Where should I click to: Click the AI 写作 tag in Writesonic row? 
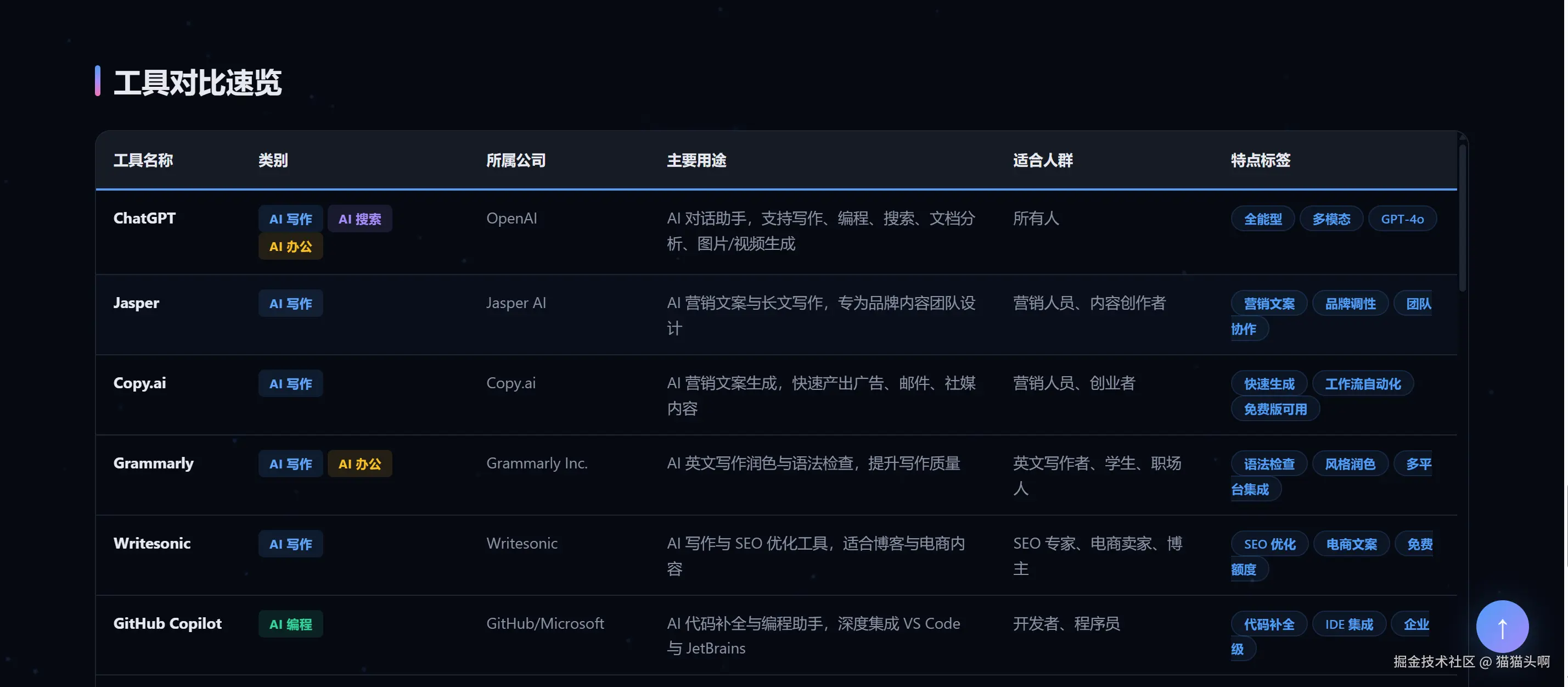click(290, 544)
